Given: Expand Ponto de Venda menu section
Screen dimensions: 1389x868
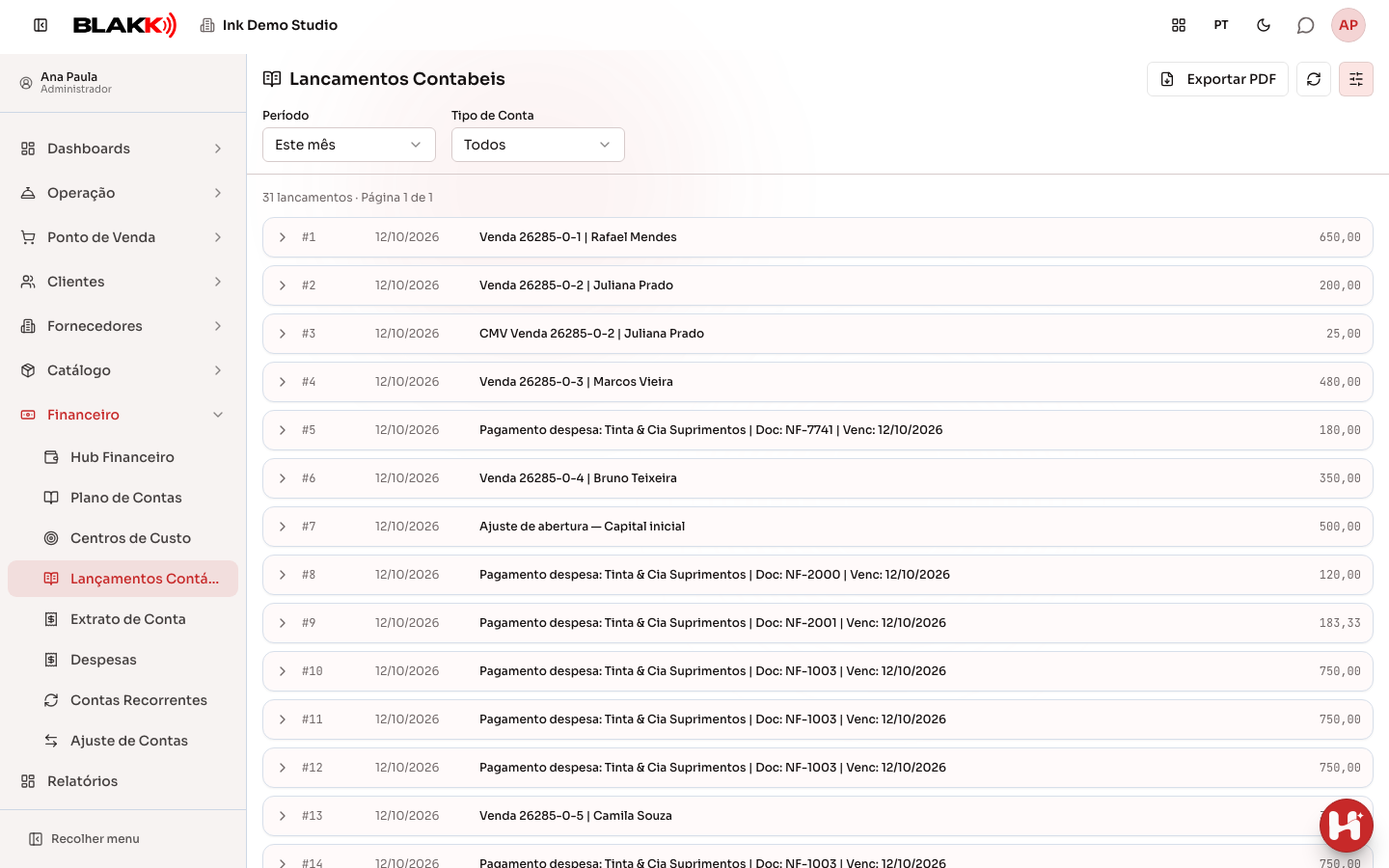Looking at the screenshot, I should 123,237.
